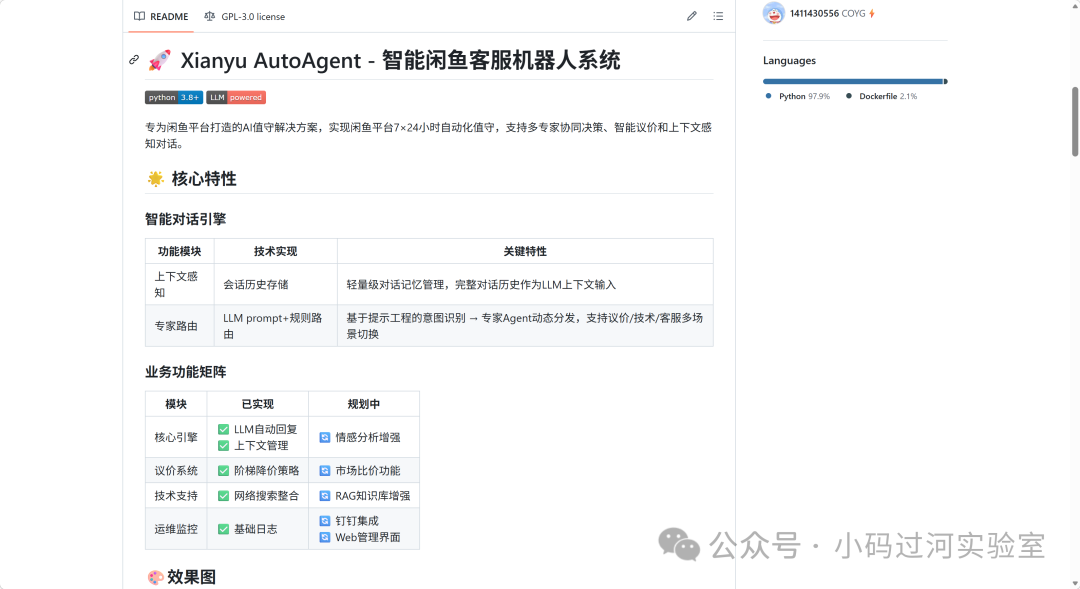Click contributor avatar for 1411430556
Image resolution: width=1080 pixels, height=589 pixels.
point(773,13)
